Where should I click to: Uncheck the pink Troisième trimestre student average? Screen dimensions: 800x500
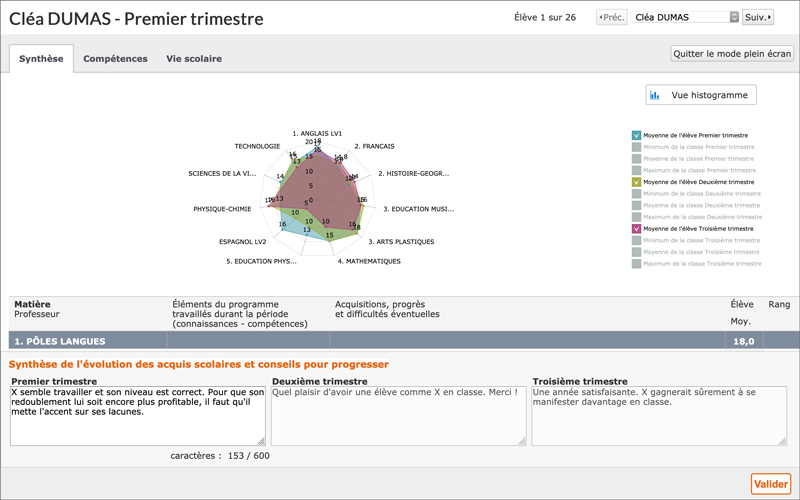636,229
